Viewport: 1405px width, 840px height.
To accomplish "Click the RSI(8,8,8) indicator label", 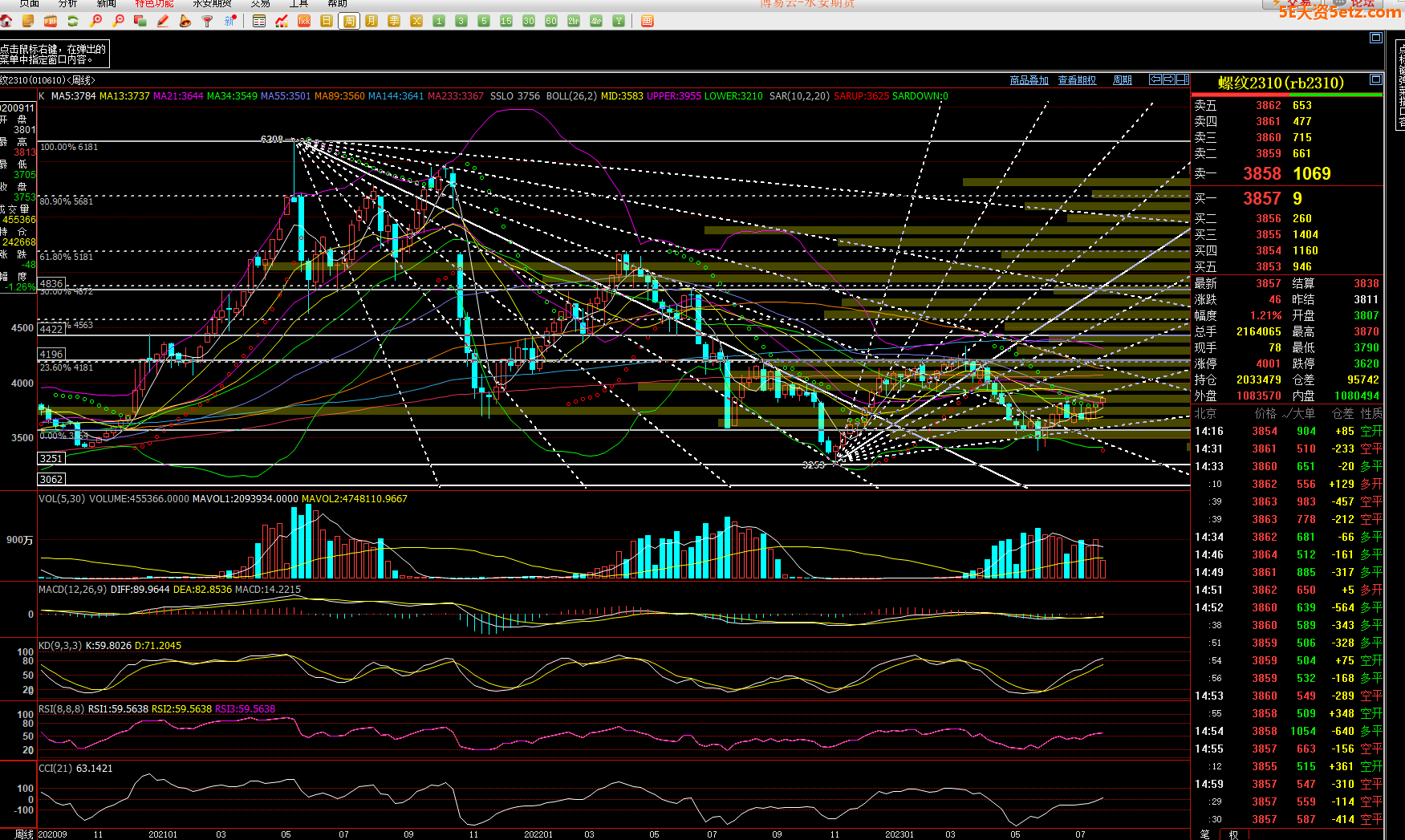I will (61, 709).
